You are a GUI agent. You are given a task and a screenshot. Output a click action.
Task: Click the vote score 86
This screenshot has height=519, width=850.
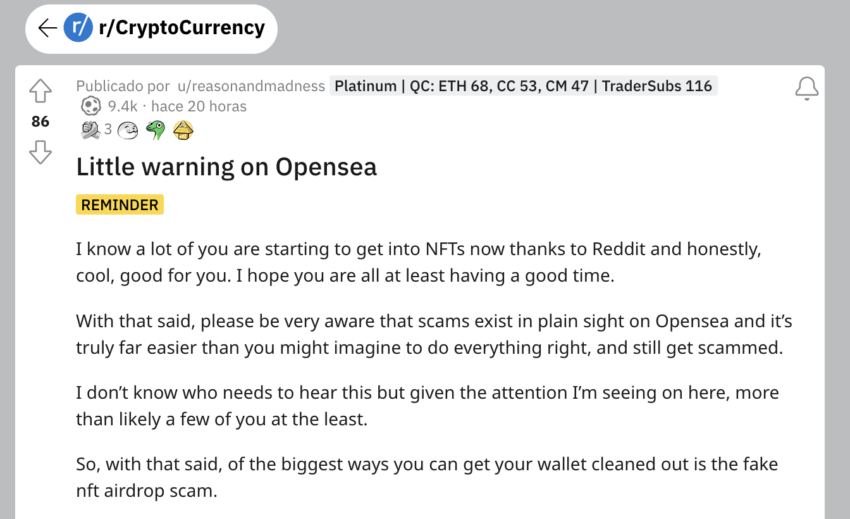[40, 121]
